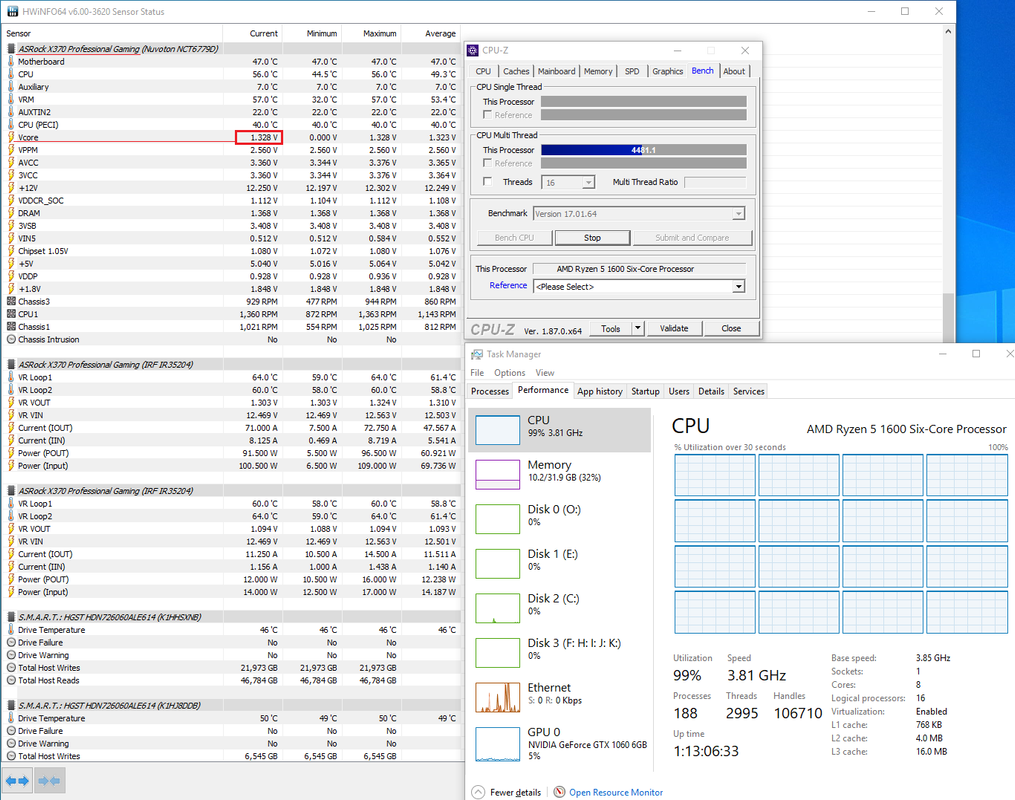
Task: Click Maximum column header in HWiNFO
Action: (x=372, y=33)
